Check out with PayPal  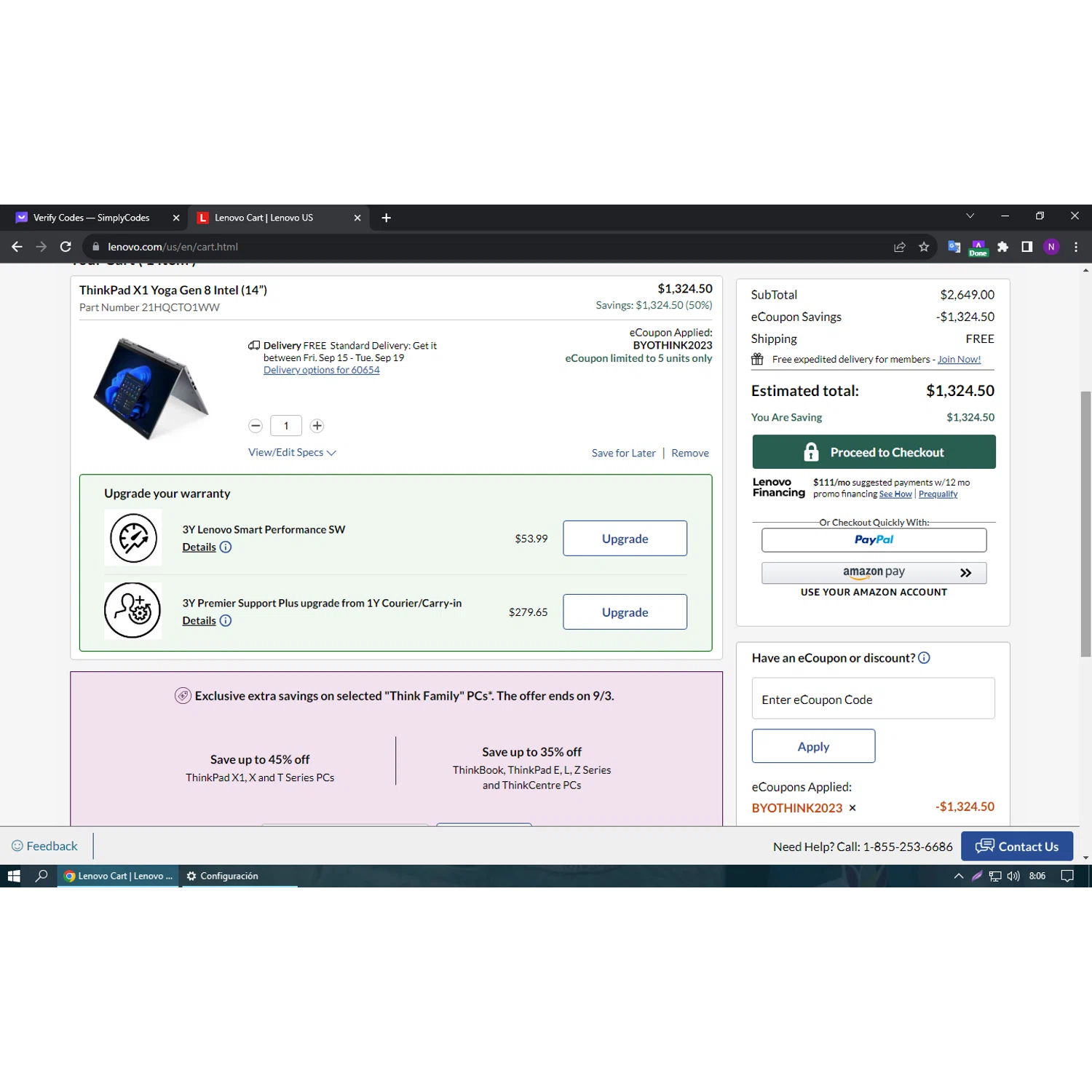click(x=874, y=540)
